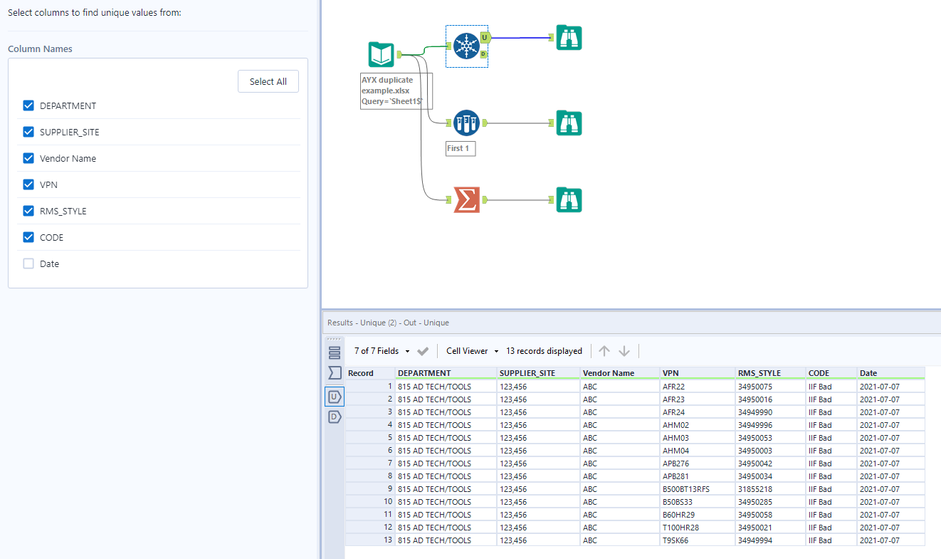The height and width of the screenshot is (559, 941).
Task: Select the Unique tool snowflake icon
Action: coord(466,46)
